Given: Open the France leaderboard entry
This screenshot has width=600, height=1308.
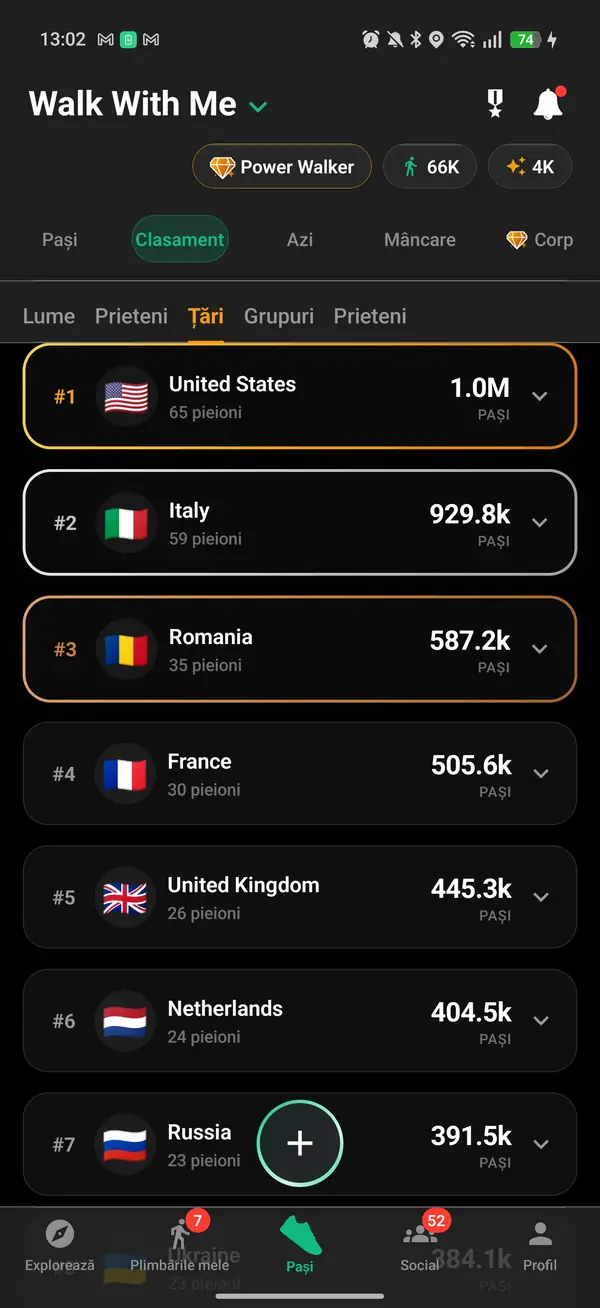Looking at the screenshot, I should click(x=300, y=773).
